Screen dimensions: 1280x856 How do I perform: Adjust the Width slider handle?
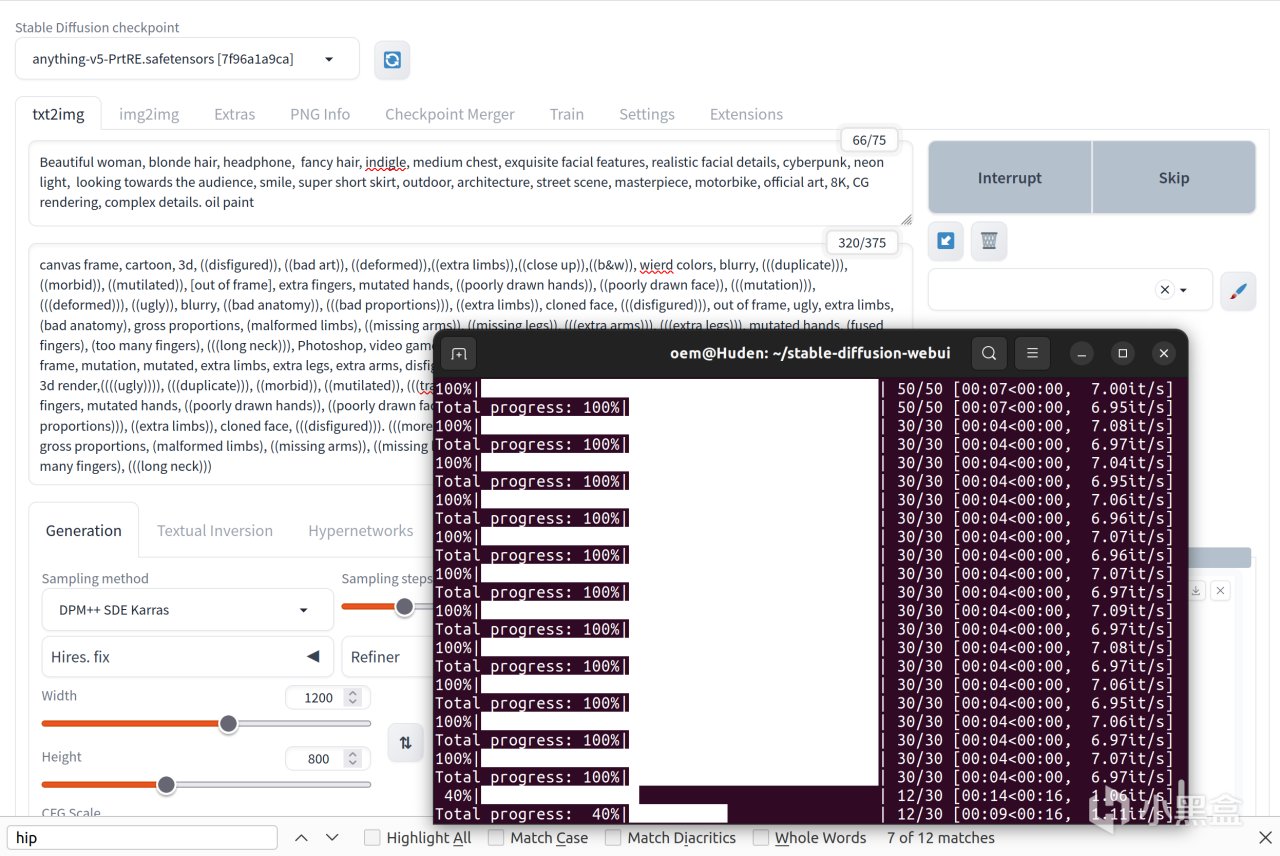pyautogui.click(x=228, y=723)
